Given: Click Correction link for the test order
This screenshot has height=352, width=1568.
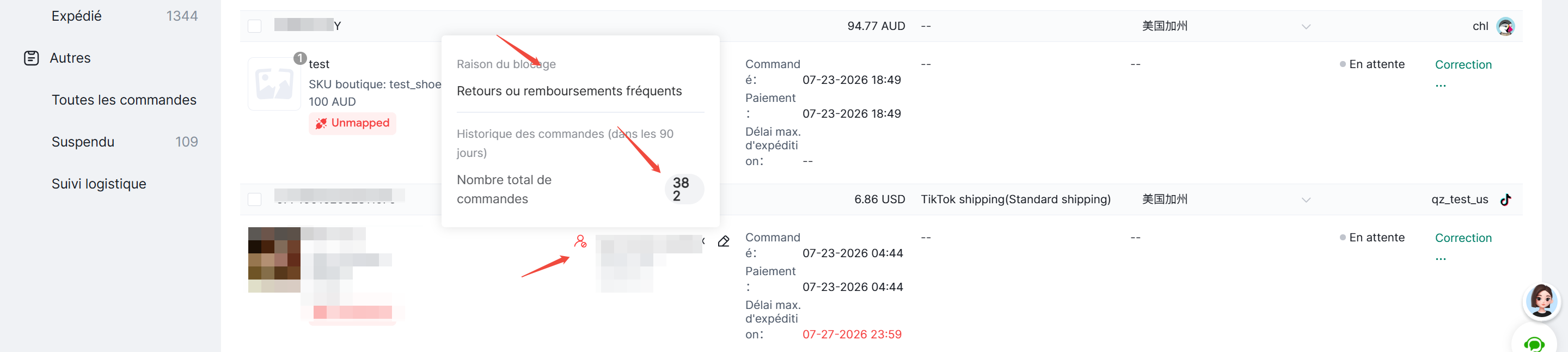Looking at the screenshot, I should click(x=1463, y=64).
